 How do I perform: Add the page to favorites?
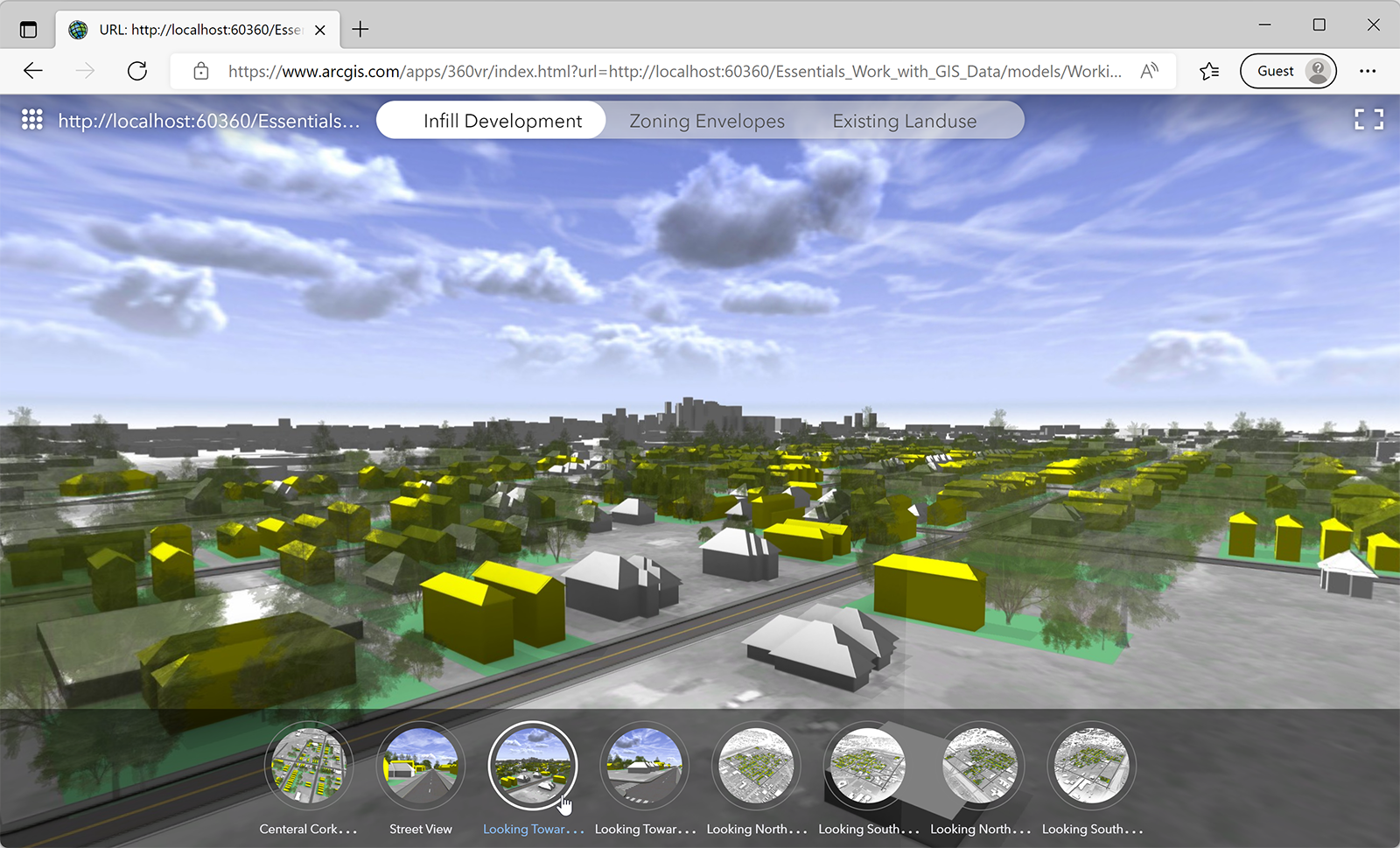pos(1210,71)
